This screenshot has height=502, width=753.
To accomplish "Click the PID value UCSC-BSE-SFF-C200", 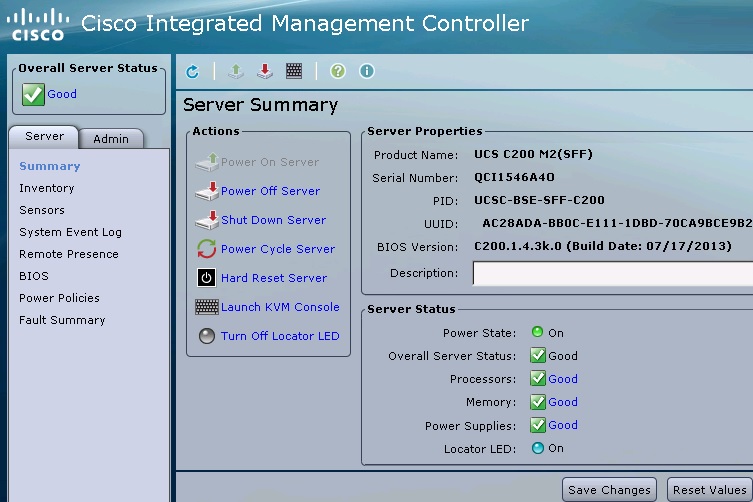I will 539,200.
